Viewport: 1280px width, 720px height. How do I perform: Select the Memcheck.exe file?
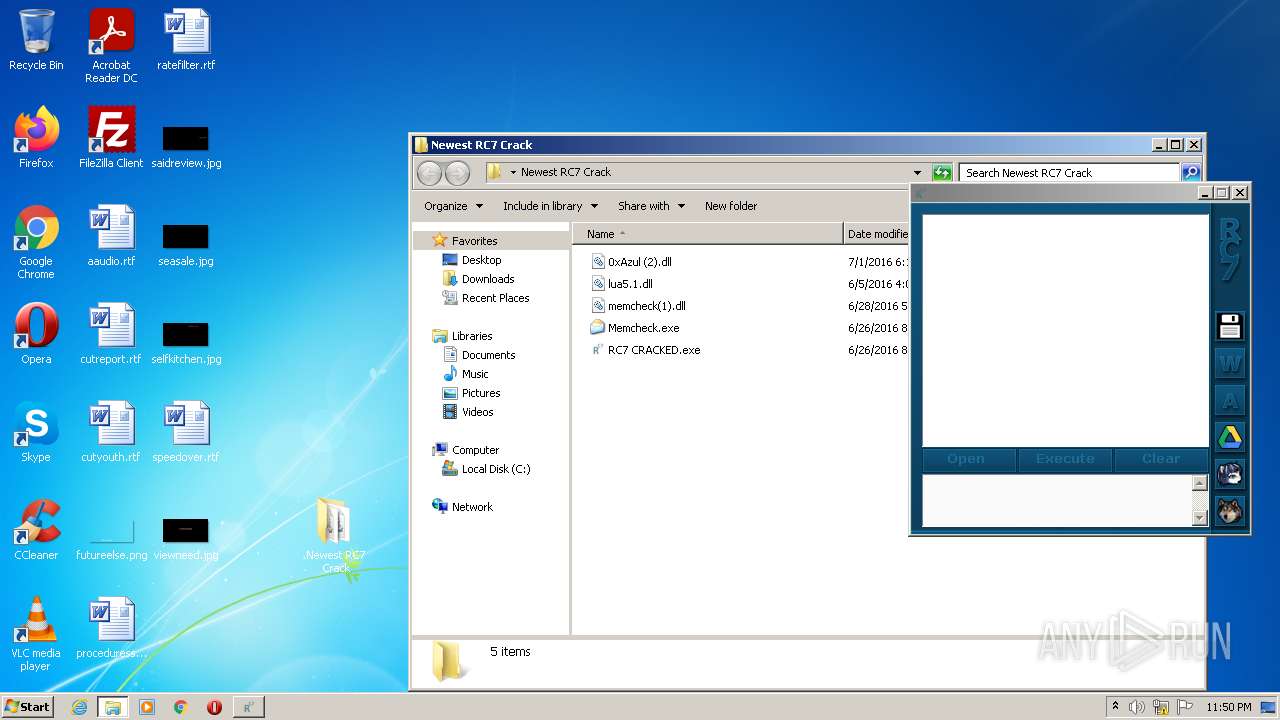(643, 328)
